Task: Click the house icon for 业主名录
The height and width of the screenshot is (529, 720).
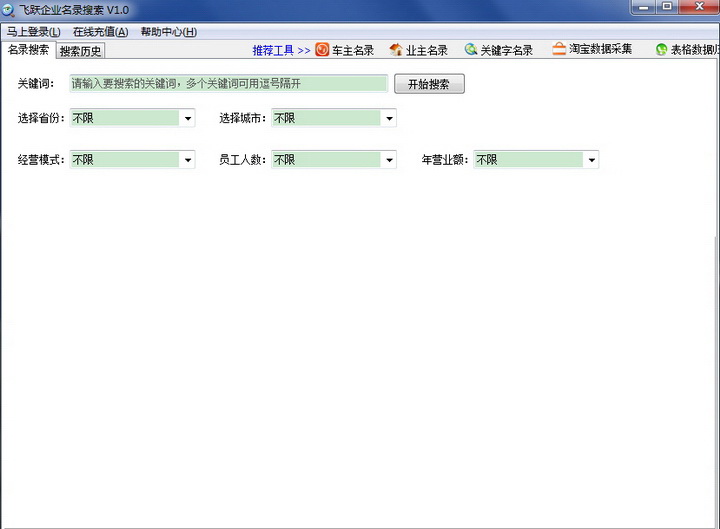Action: (x=395, y=50)
